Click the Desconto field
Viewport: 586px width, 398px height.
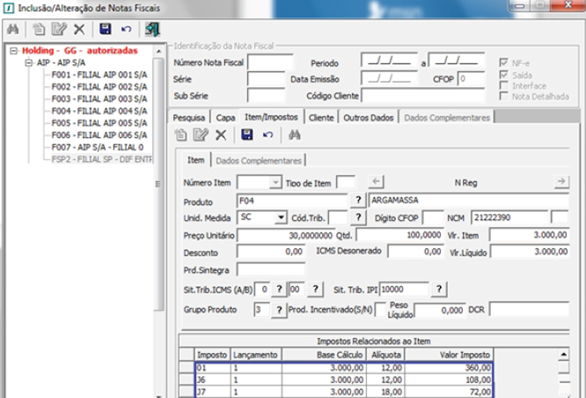coord(271,252)
